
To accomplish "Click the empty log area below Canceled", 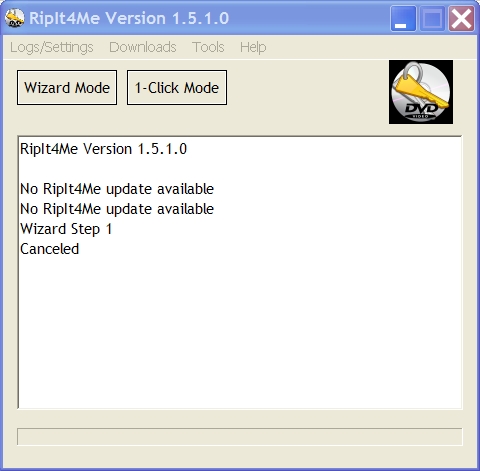I will (x=240, y=333).
